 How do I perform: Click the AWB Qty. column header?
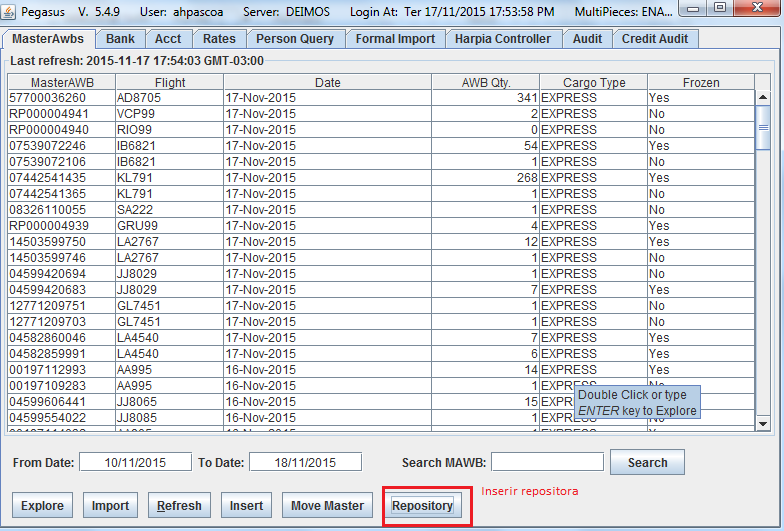tap(486, 82)
